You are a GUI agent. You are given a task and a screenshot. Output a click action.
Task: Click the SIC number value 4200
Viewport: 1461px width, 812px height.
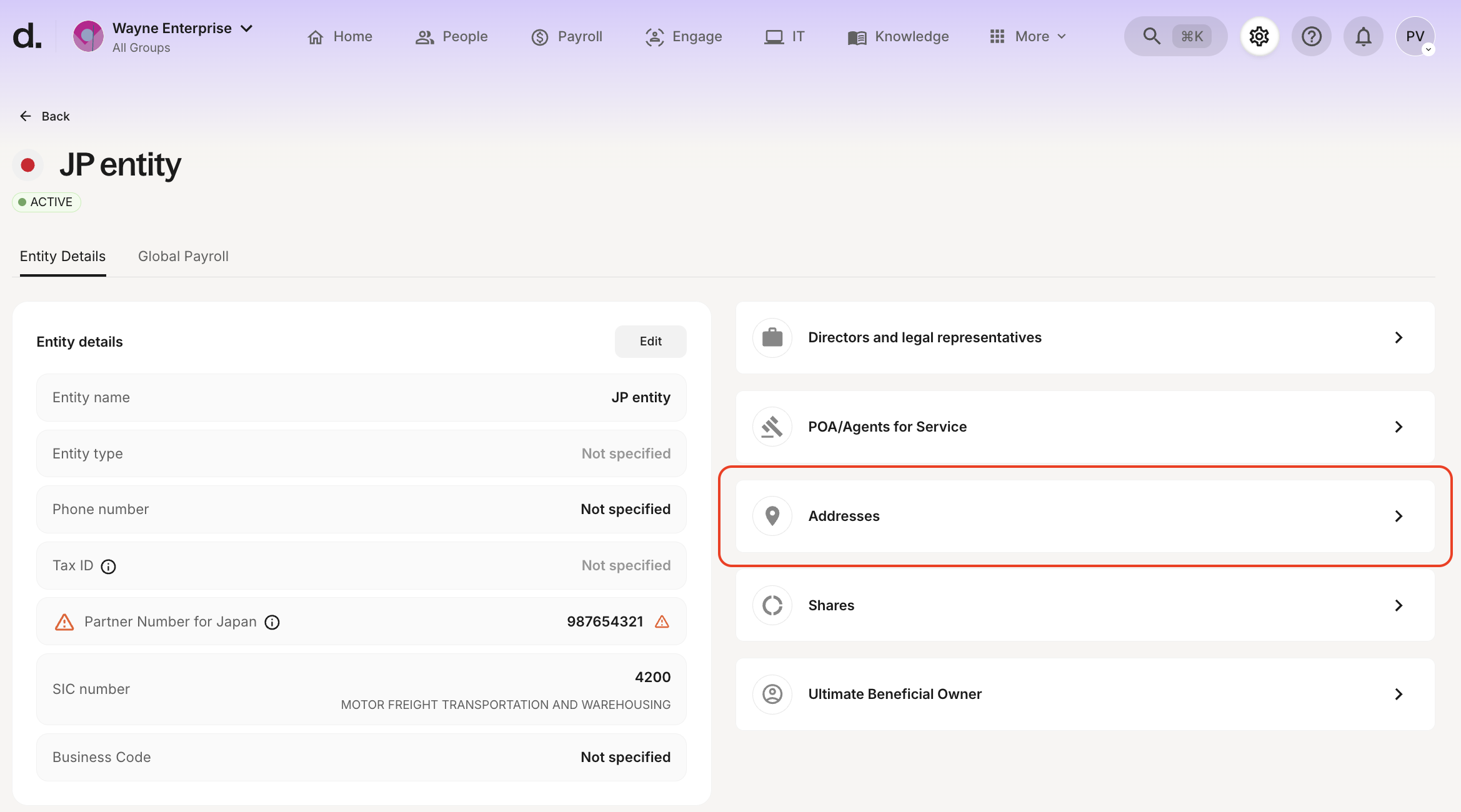coord(652,677)
